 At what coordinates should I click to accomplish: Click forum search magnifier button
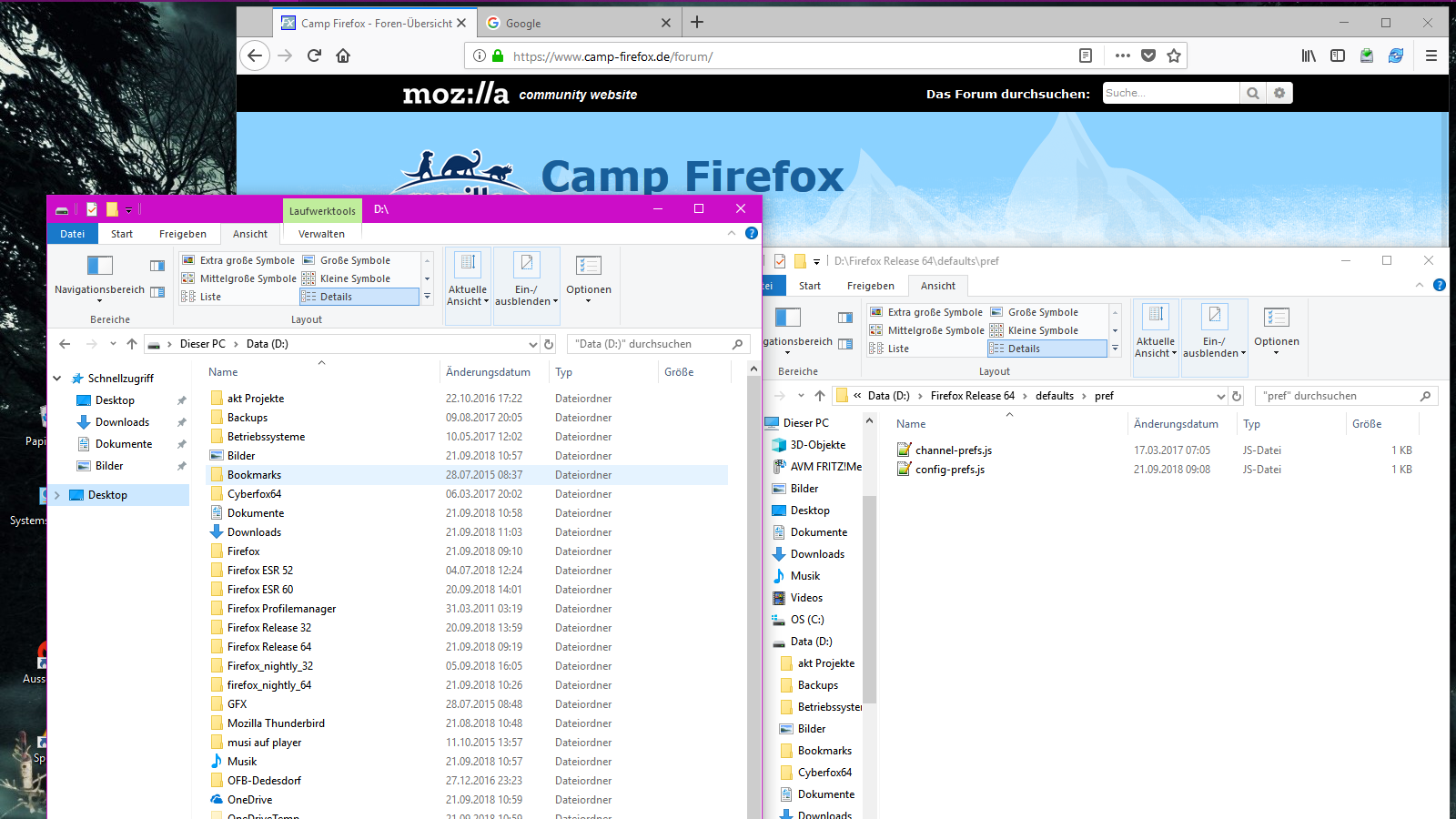click(1253, 93)
